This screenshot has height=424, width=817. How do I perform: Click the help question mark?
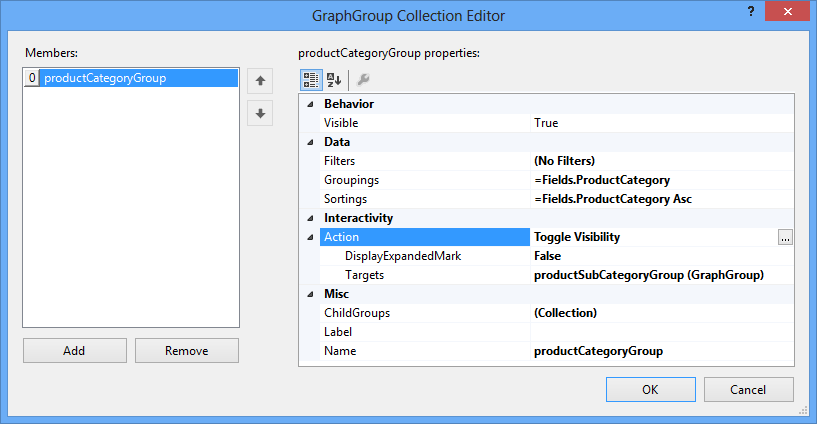pyautogui.click(x=750, y=11)
